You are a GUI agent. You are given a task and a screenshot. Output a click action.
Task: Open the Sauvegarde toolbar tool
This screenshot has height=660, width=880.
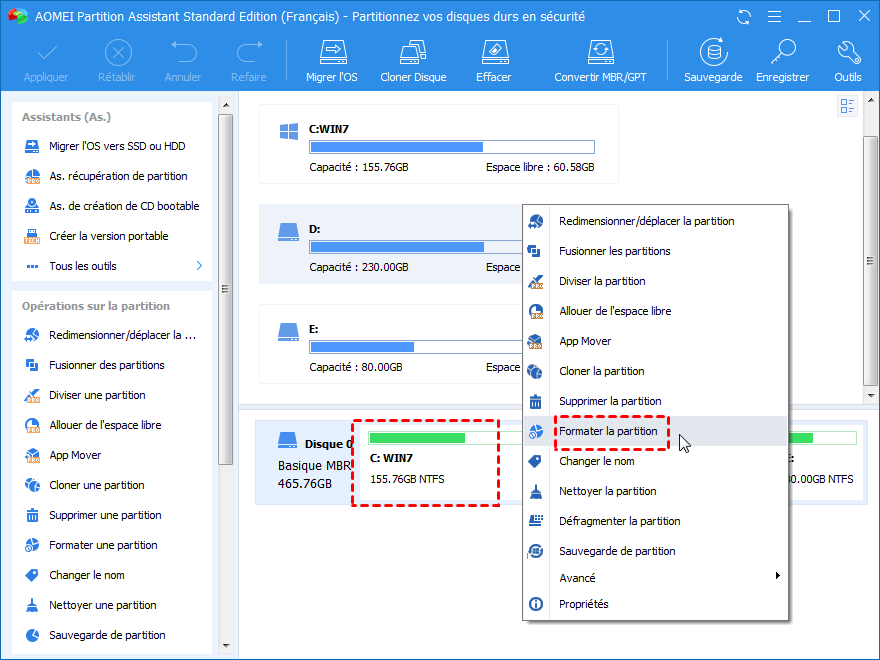coord(713,61)
